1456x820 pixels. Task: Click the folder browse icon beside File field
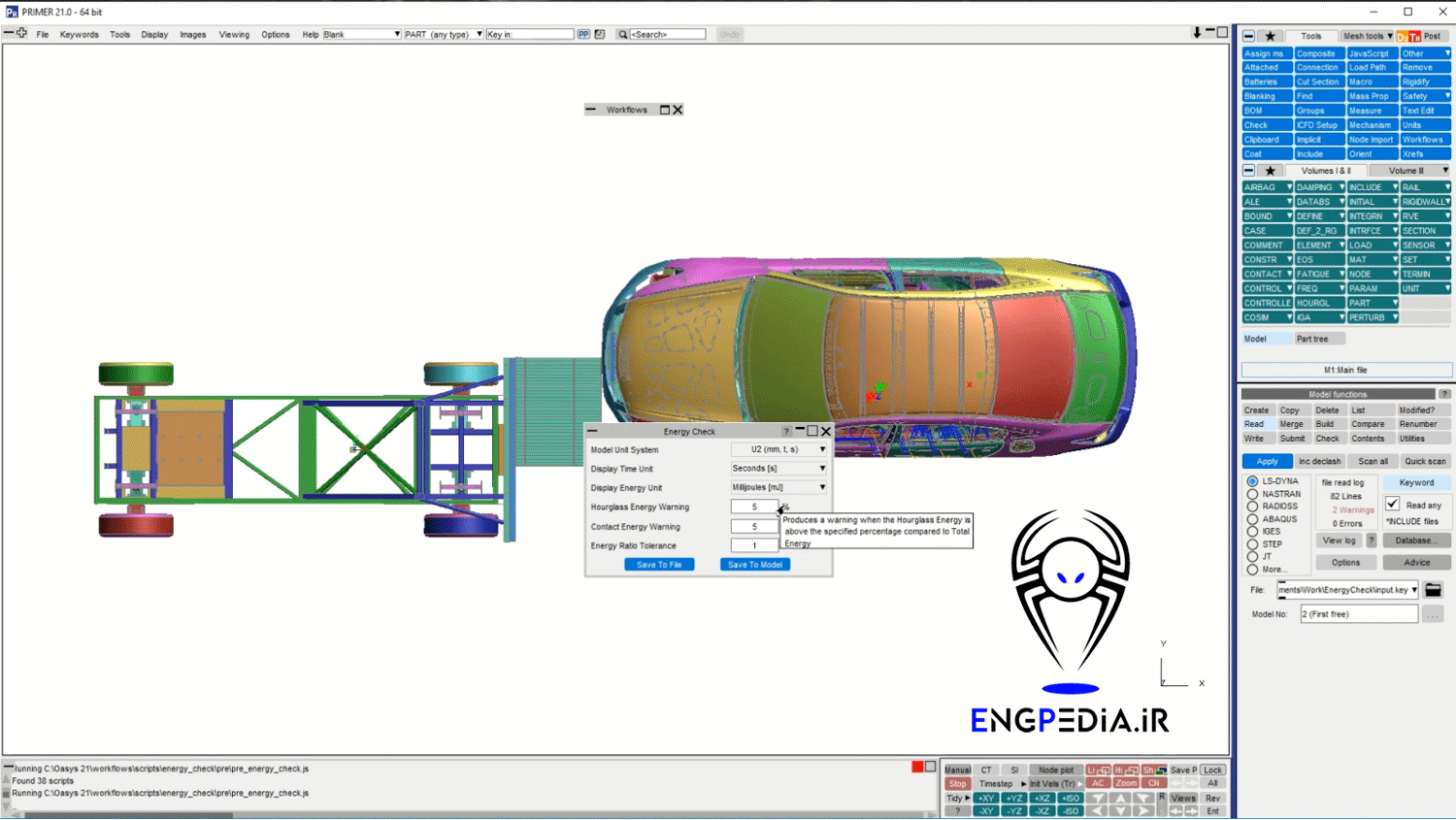tap(1433, 590)
